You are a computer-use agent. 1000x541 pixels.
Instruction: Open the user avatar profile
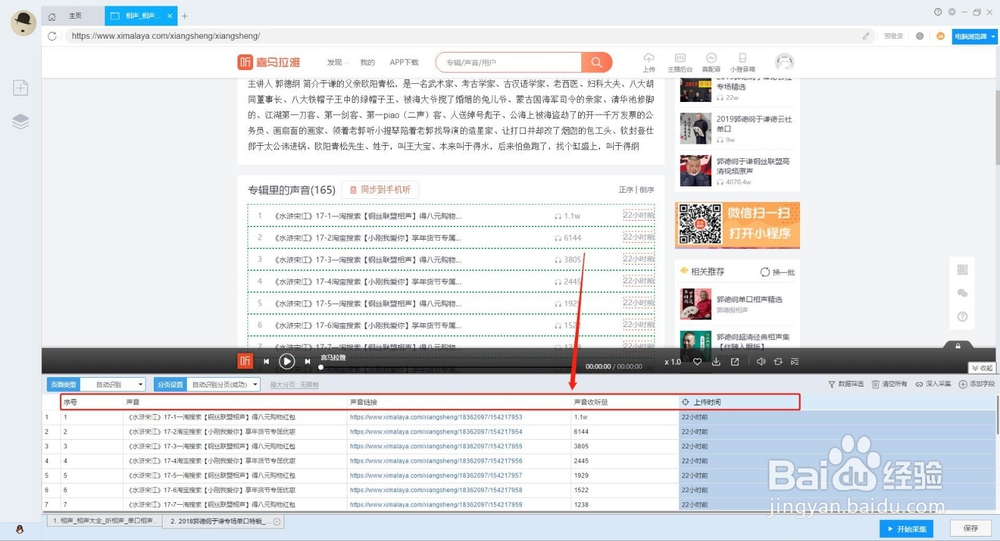point(784,62)
